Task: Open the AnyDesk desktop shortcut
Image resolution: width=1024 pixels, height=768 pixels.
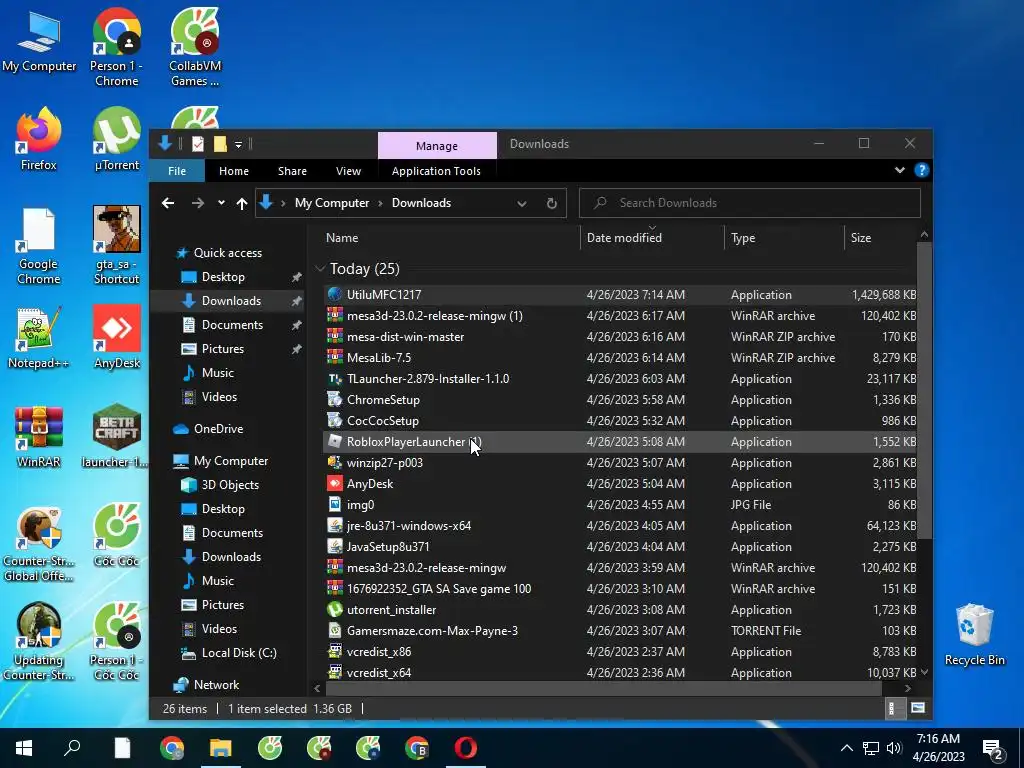Action: tap(116, 338)
